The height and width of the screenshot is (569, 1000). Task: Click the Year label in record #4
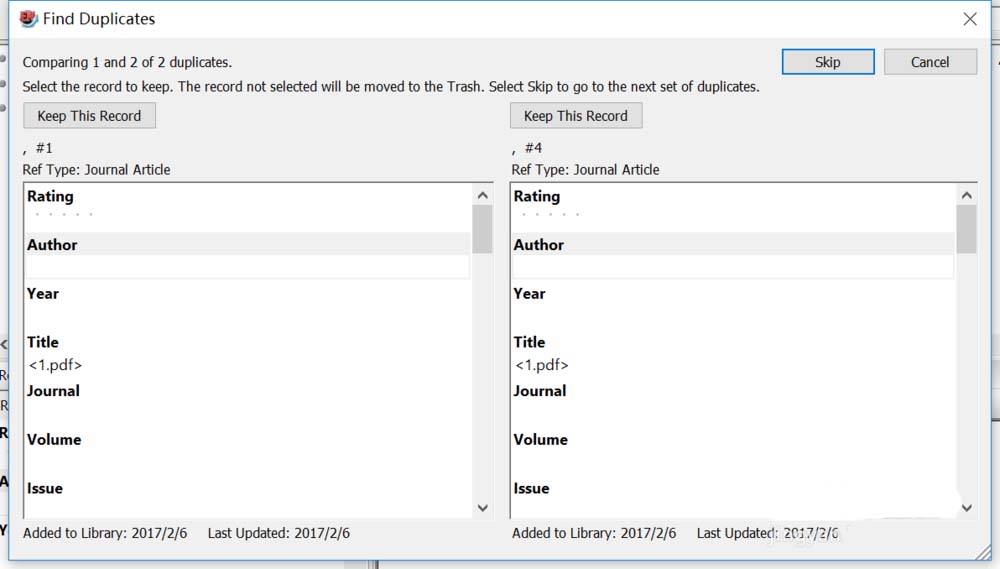(529, 293)
